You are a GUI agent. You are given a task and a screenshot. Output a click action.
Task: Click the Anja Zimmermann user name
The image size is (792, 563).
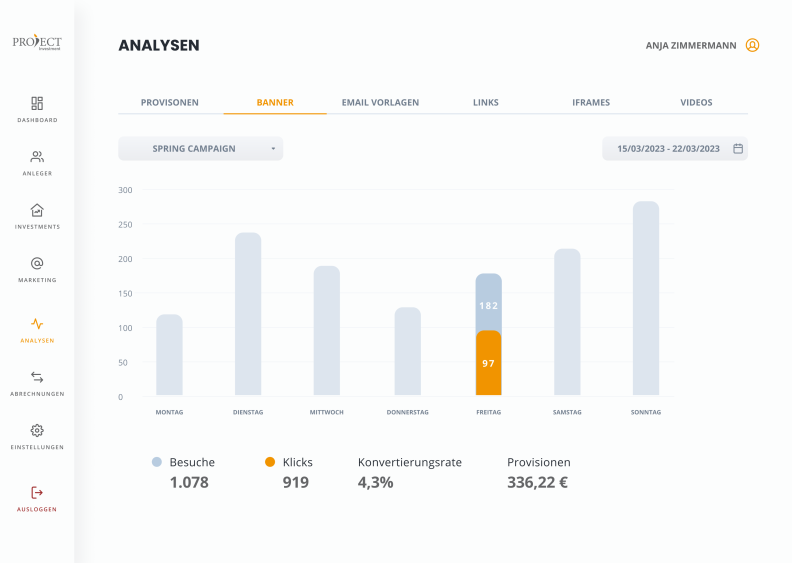691,45
